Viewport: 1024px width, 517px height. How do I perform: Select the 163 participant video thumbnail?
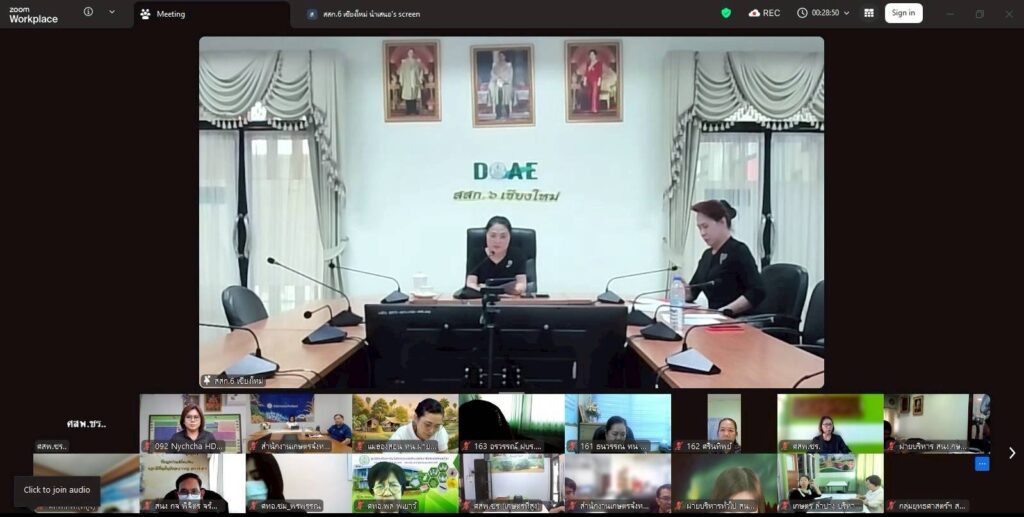point(511,422)
